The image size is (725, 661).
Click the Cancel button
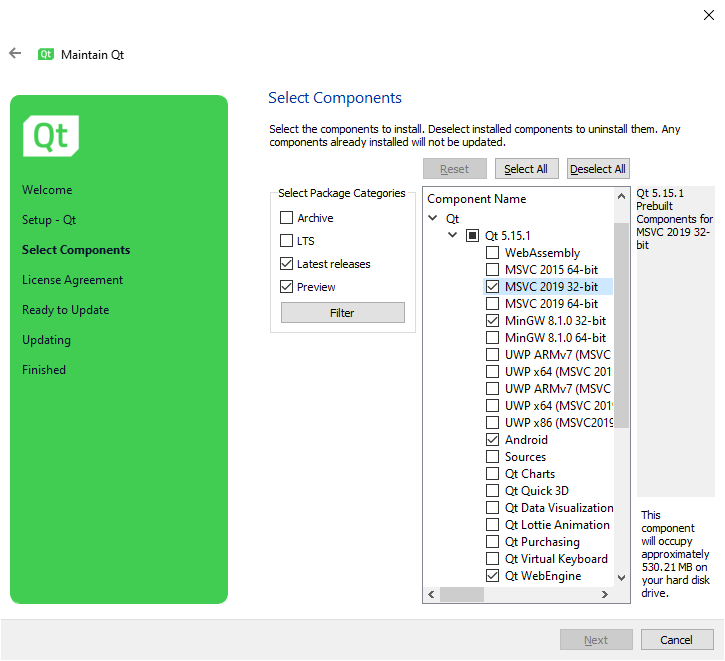(677, 640)
